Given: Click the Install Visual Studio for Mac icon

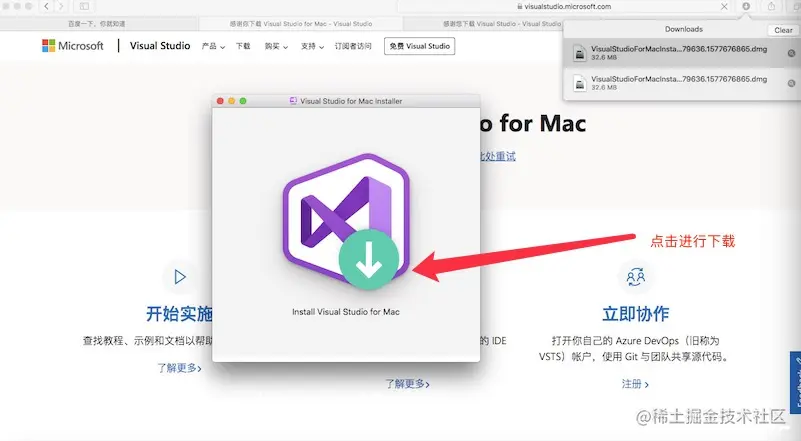Looking at the screenshot, I should [x=346, y=221].
